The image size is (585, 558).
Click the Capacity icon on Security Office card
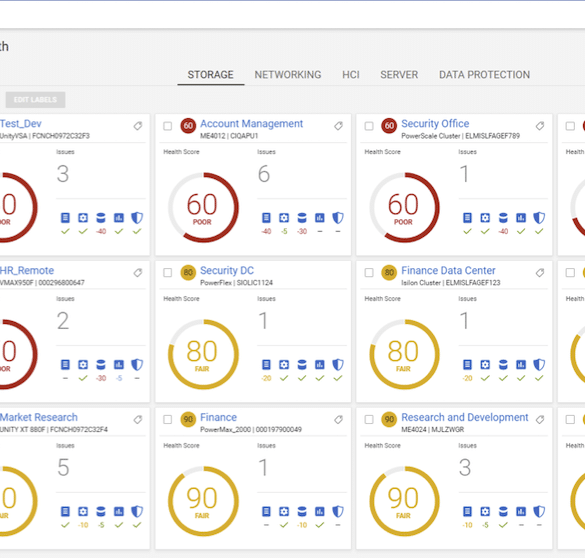[x=503, y=218]
